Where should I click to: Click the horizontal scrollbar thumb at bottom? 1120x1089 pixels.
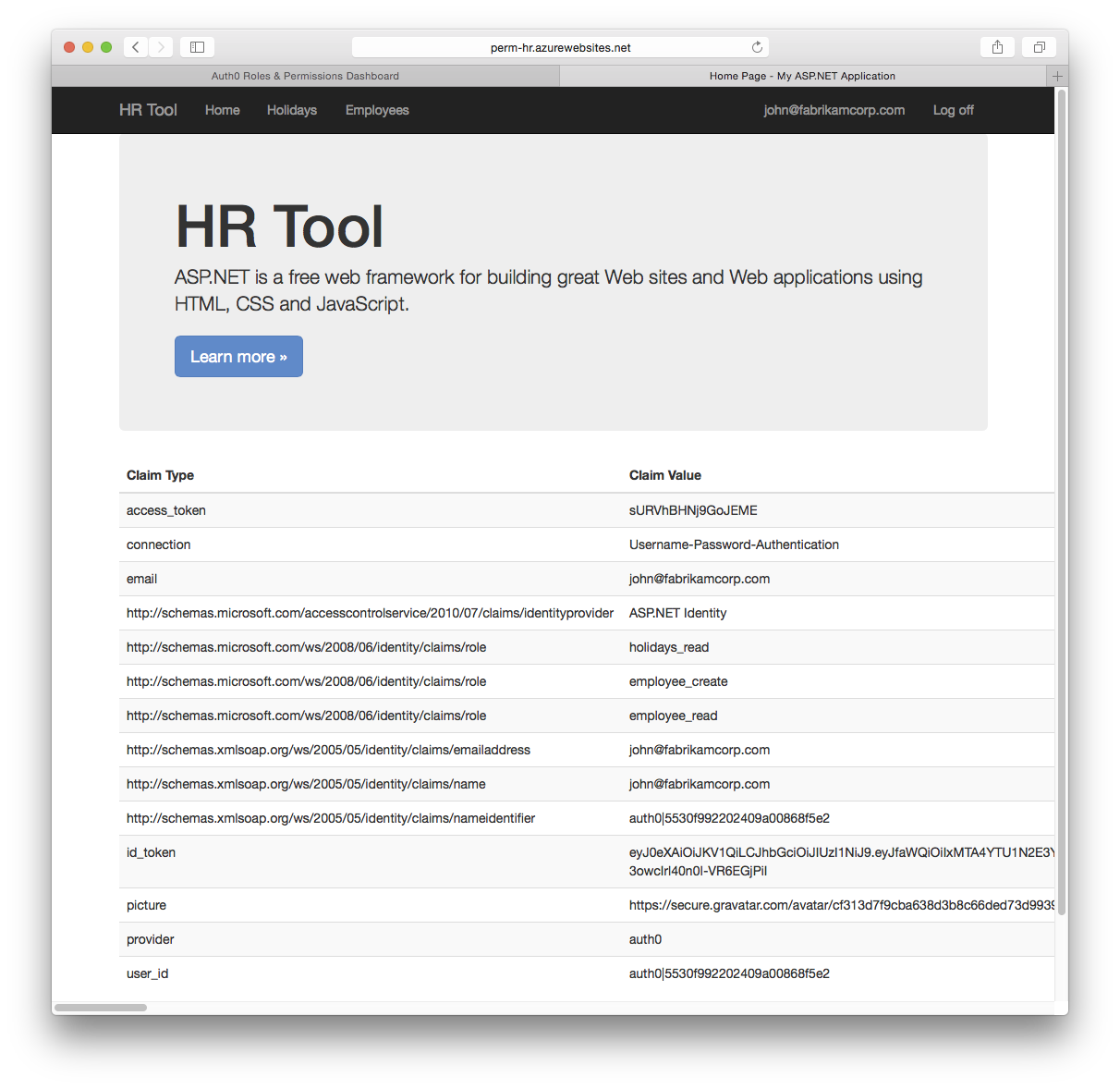[x=101, y=1007]
